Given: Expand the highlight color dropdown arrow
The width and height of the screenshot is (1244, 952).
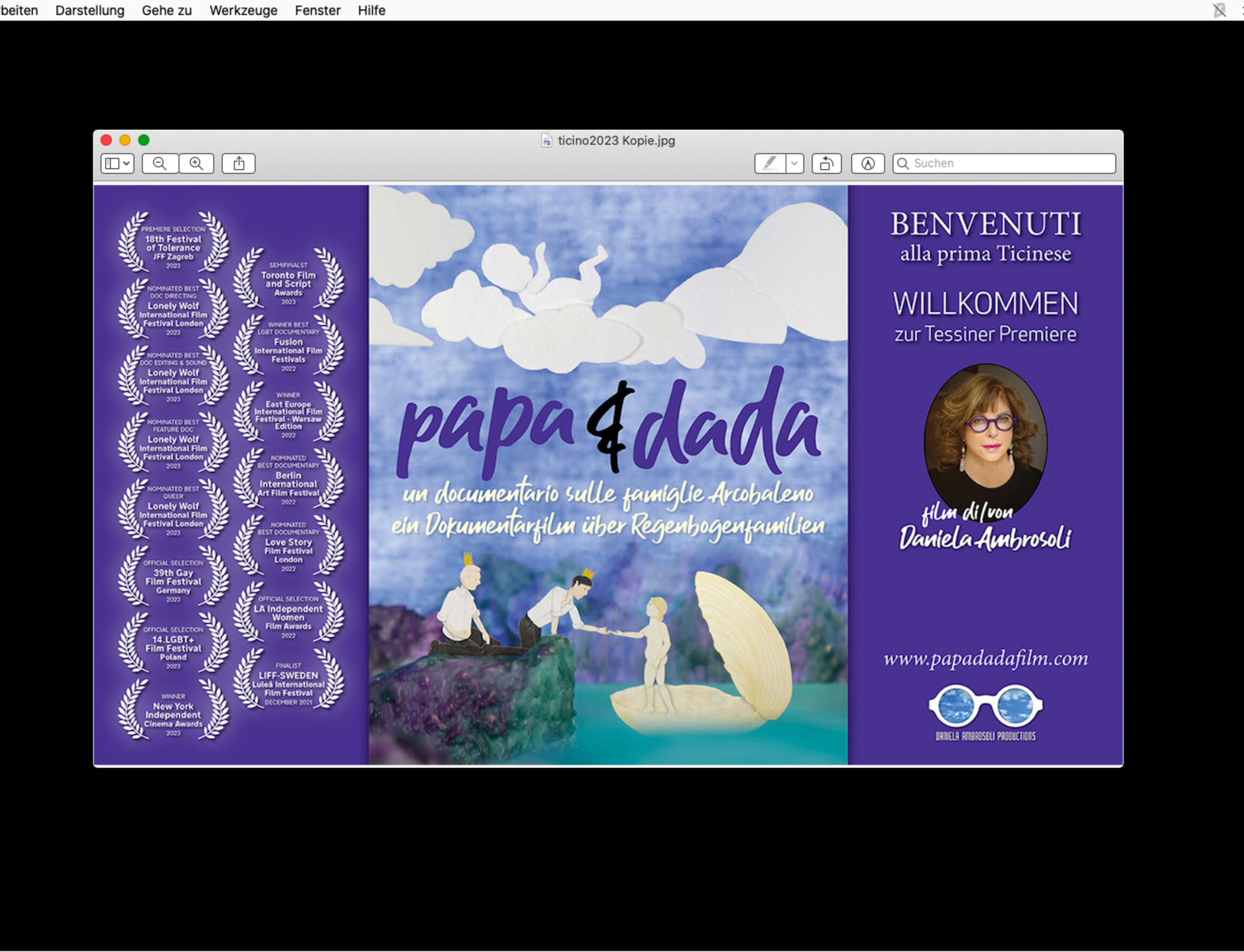Looking at the screenshot, I should [794, 163].
